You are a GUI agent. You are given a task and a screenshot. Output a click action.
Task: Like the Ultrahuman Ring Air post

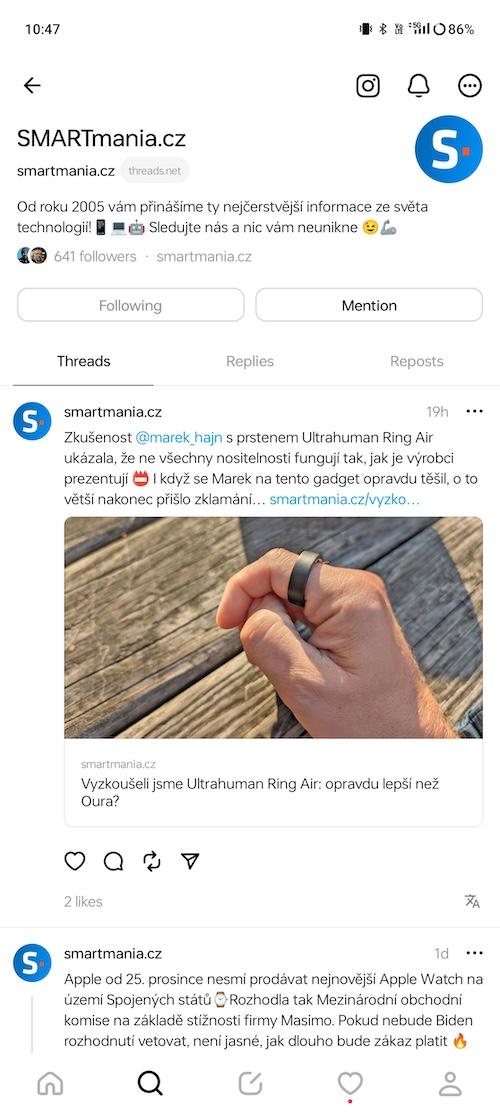(75, 861)
